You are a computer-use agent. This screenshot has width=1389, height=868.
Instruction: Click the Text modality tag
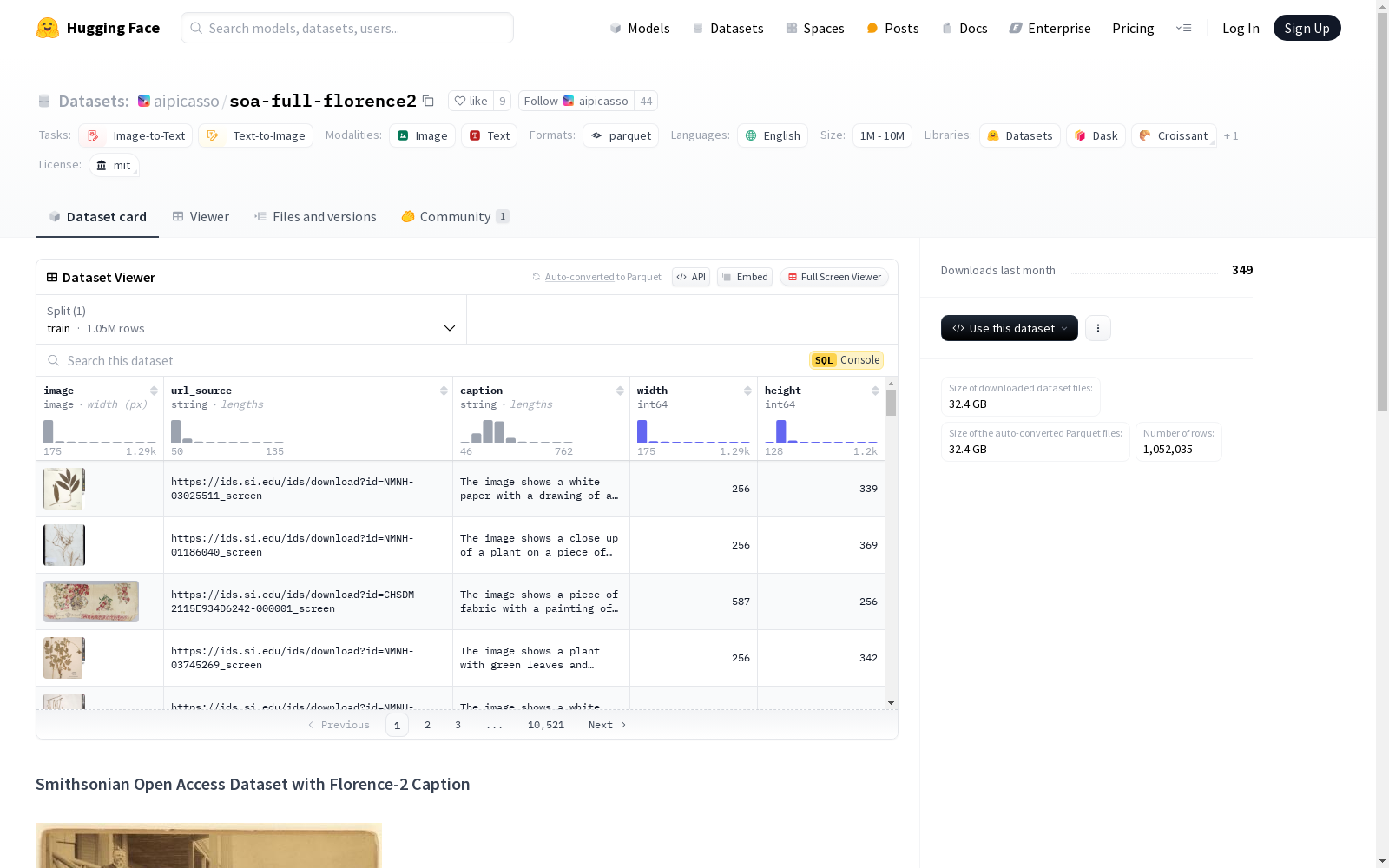(x=490, y=135)
